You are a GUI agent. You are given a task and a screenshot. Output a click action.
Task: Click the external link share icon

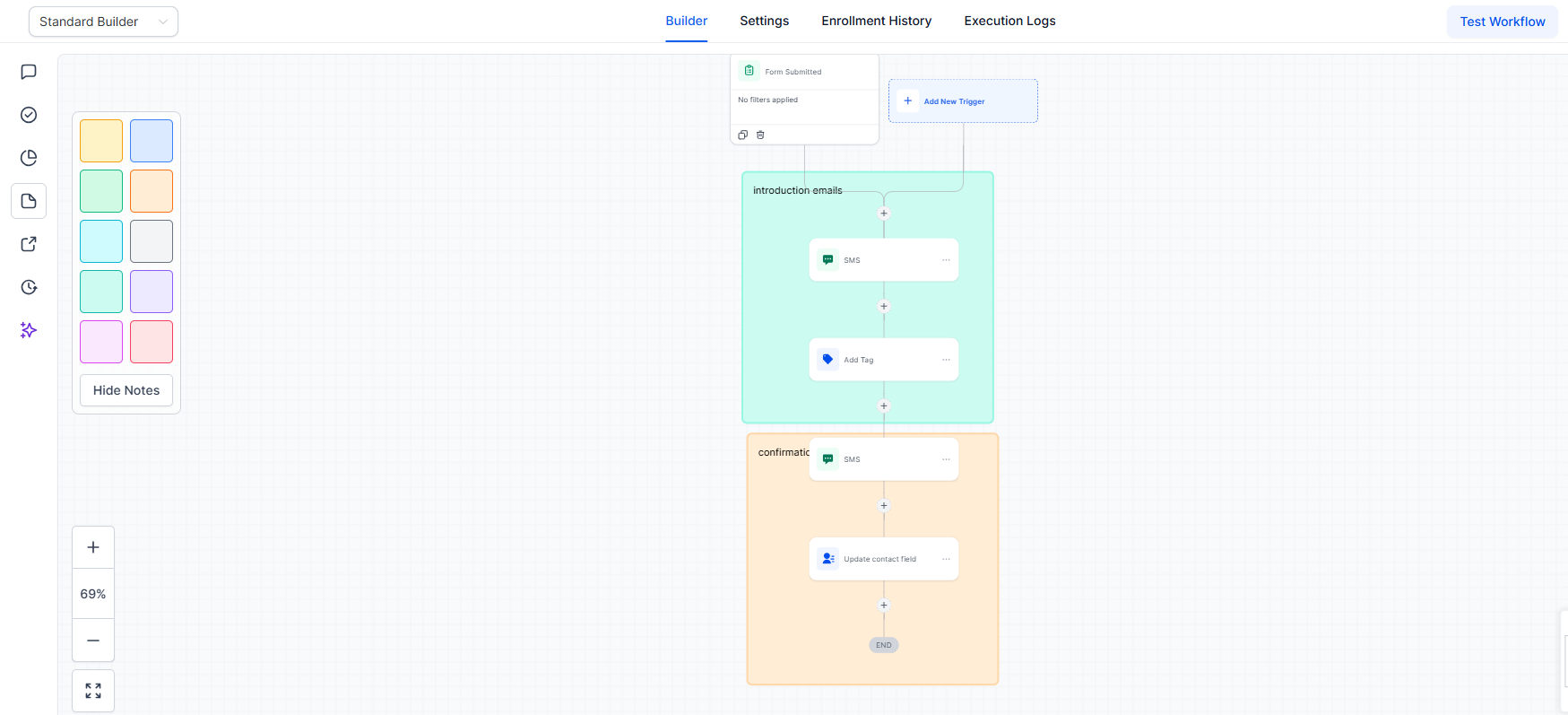[29, 244]
